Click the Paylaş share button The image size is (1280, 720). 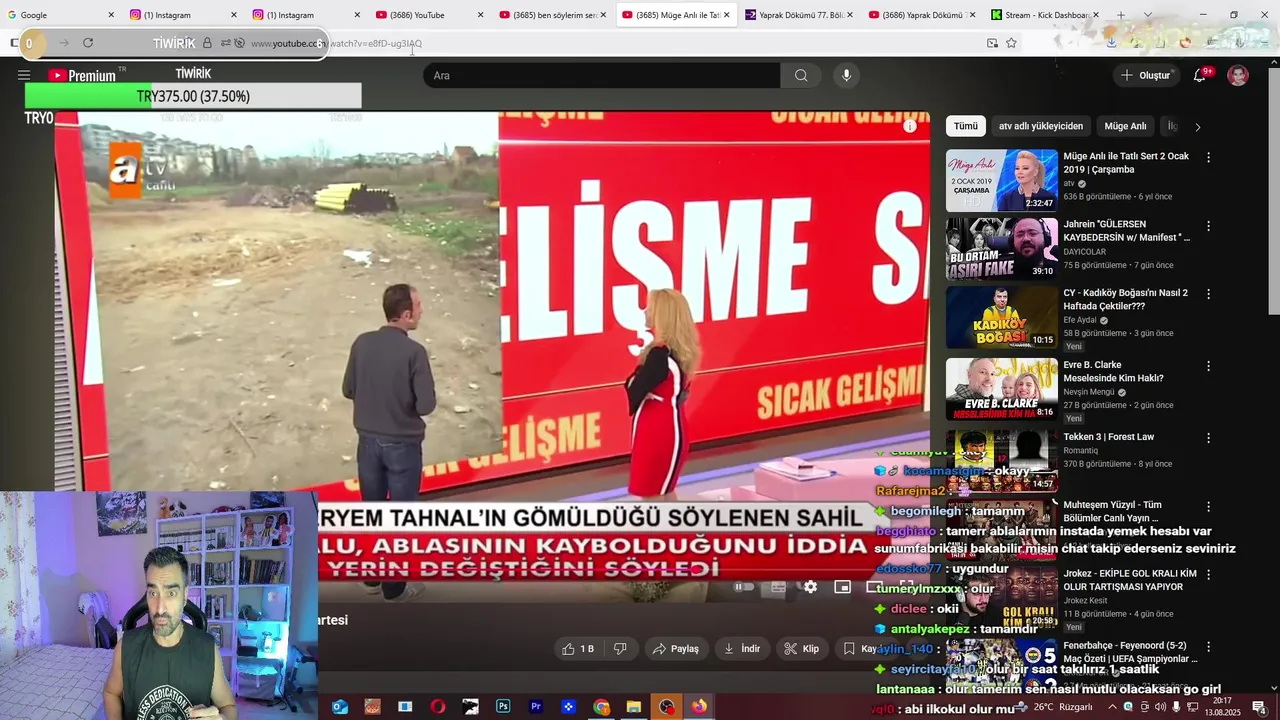(x=676, y=649)
